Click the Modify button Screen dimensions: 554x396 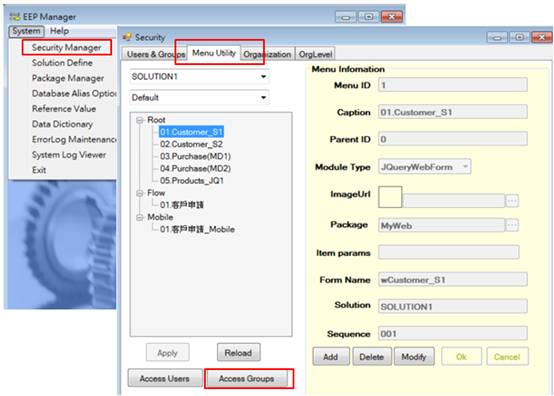tap(414, 356)
